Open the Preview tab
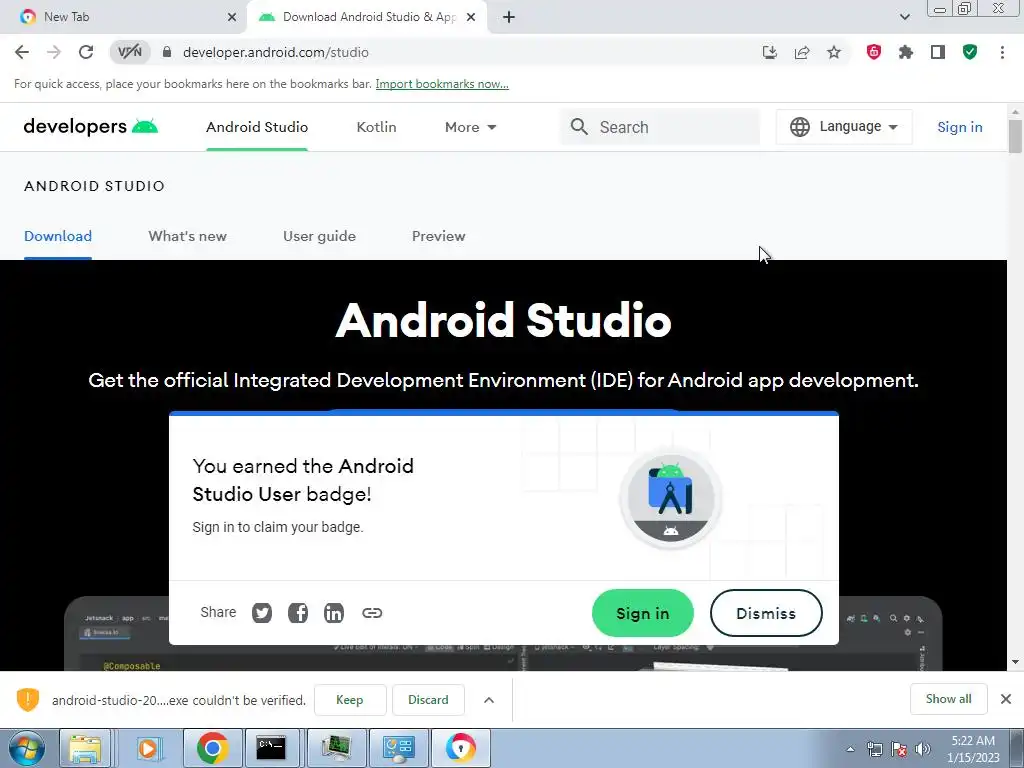The height and width of the screenshot is (768, 1024). [438, 236]
